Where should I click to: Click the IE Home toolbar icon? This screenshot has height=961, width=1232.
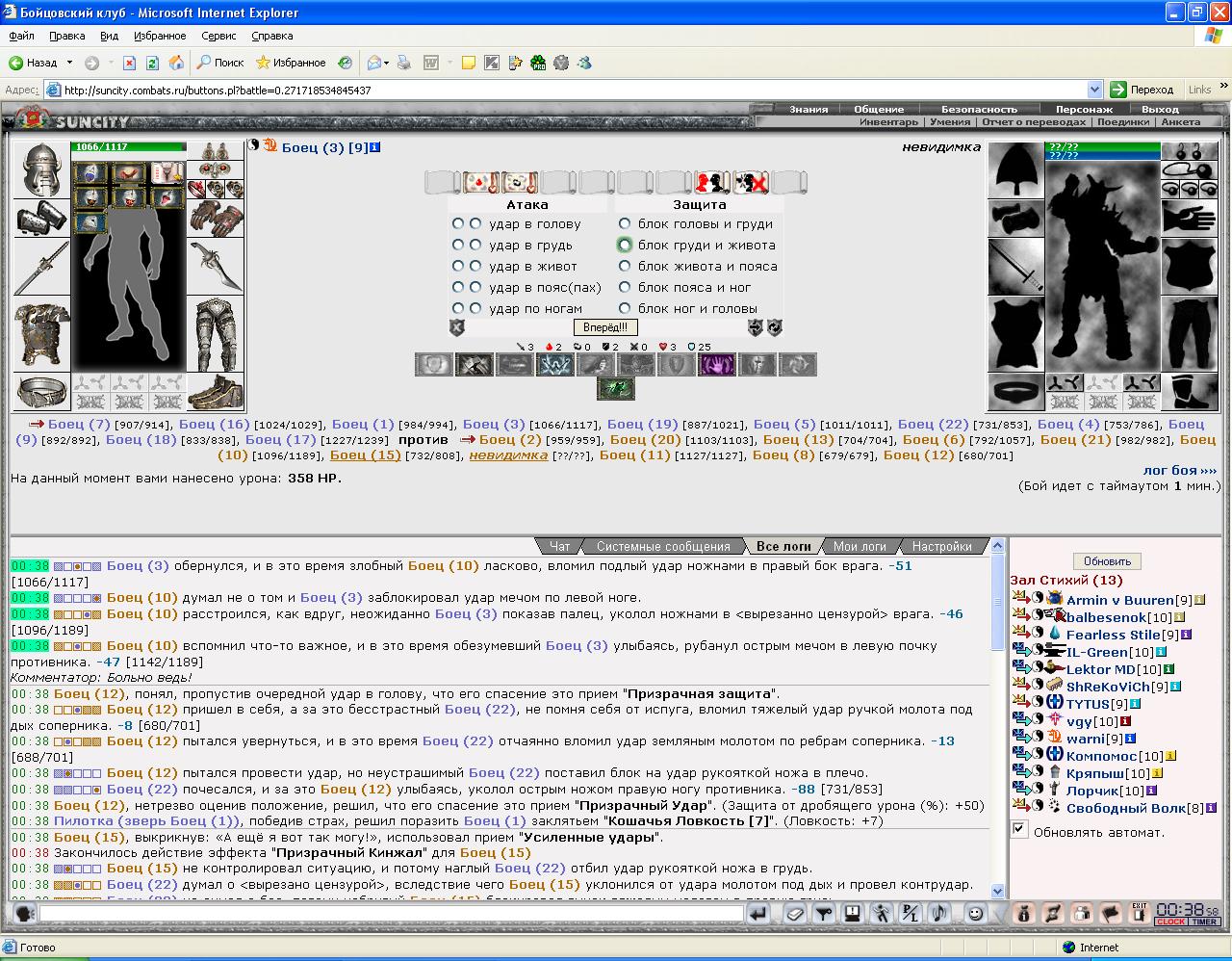point(176,63)
